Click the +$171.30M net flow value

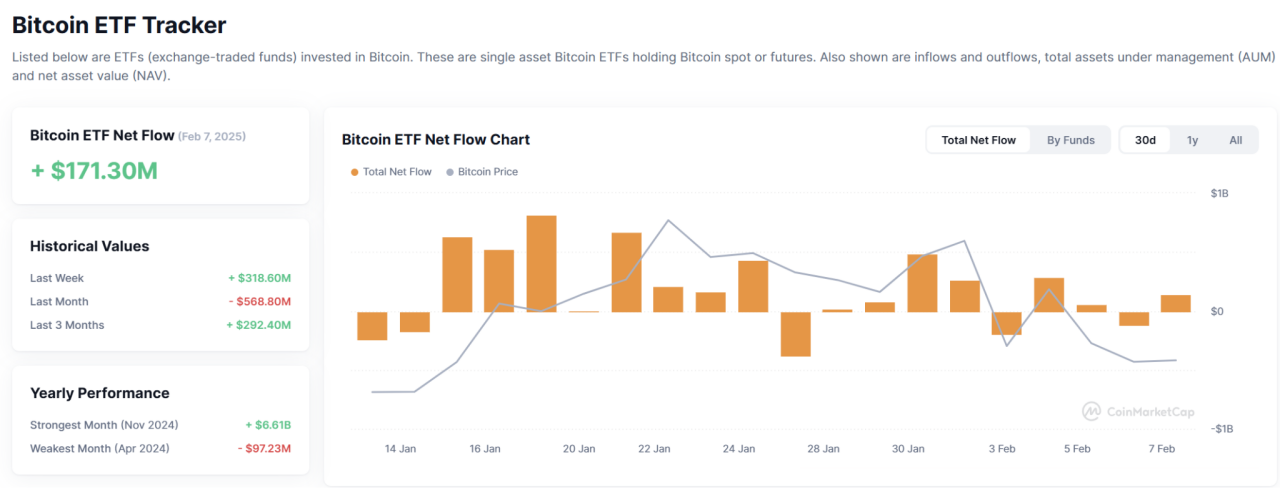(x=94, y=171)
